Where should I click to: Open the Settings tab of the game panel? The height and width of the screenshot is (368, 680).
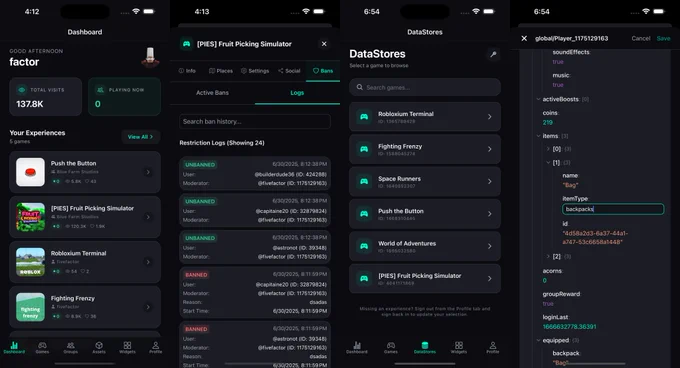tap(255, 71)
